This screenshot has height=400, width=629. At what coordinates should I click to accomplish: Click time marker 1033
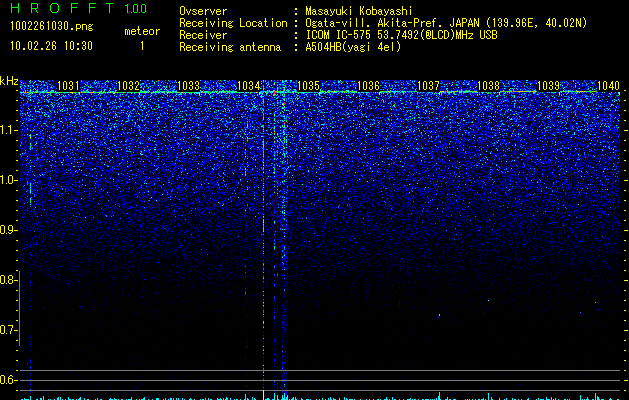tap(189, 86)
